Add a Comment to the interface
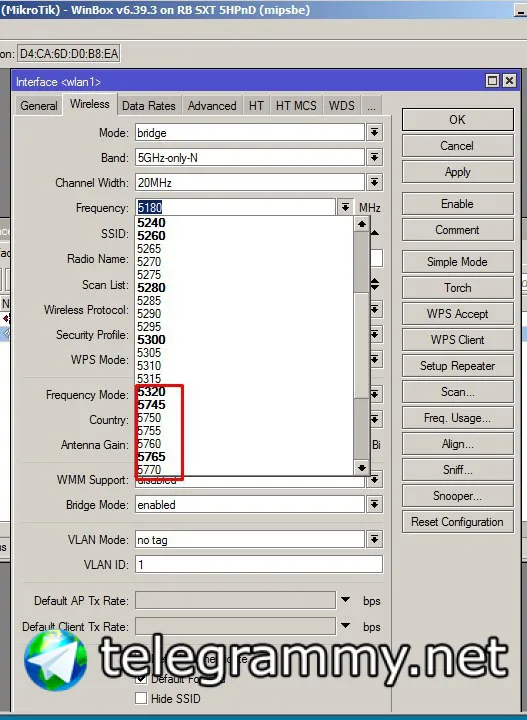527x720 pixels. point(458,230)
